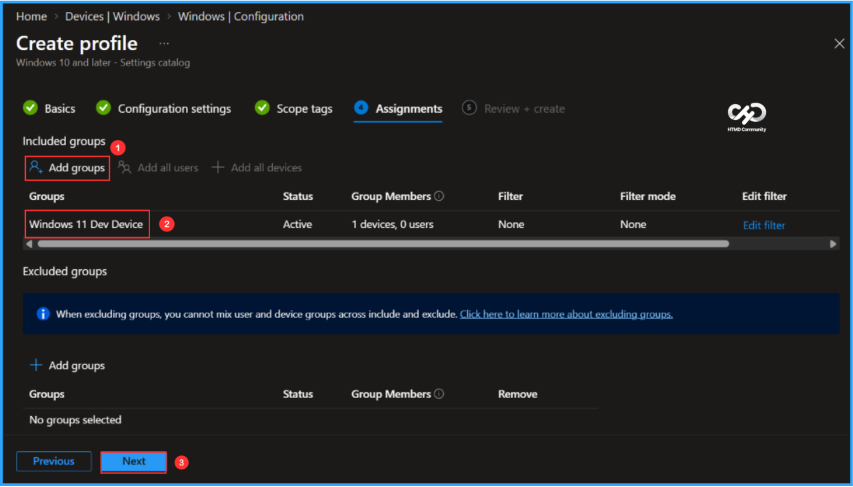Image resolution: width=853 pixels, height=487 pixels.
Task: Click Add all devices
Action: (x=256, y=168)
